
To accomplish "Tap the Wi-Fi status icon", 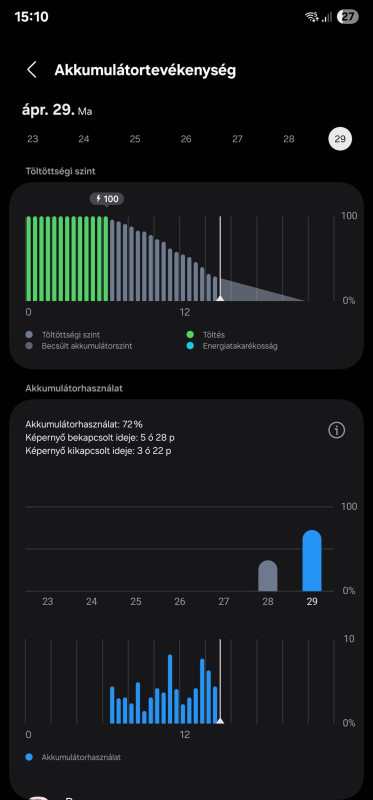I will click(x=311, y=17).
